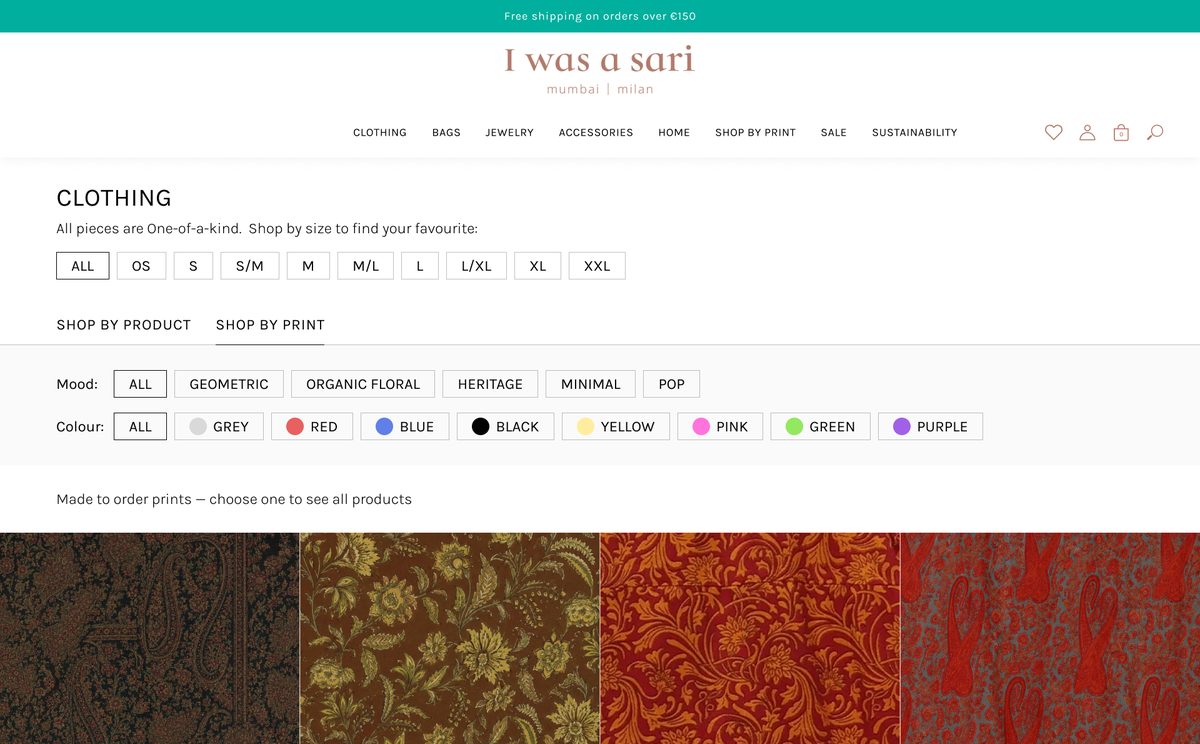Image resolution: width=1200 pixels, height=744 pixels.
Task: Filter by size XXL
Action: coord(597,266)
